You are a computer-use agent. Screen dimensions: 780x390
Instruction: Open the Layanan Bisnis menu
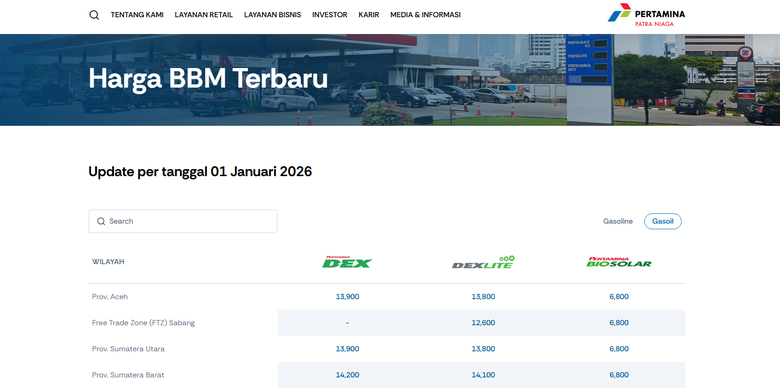pyautogui.click(x=272, y=15)
